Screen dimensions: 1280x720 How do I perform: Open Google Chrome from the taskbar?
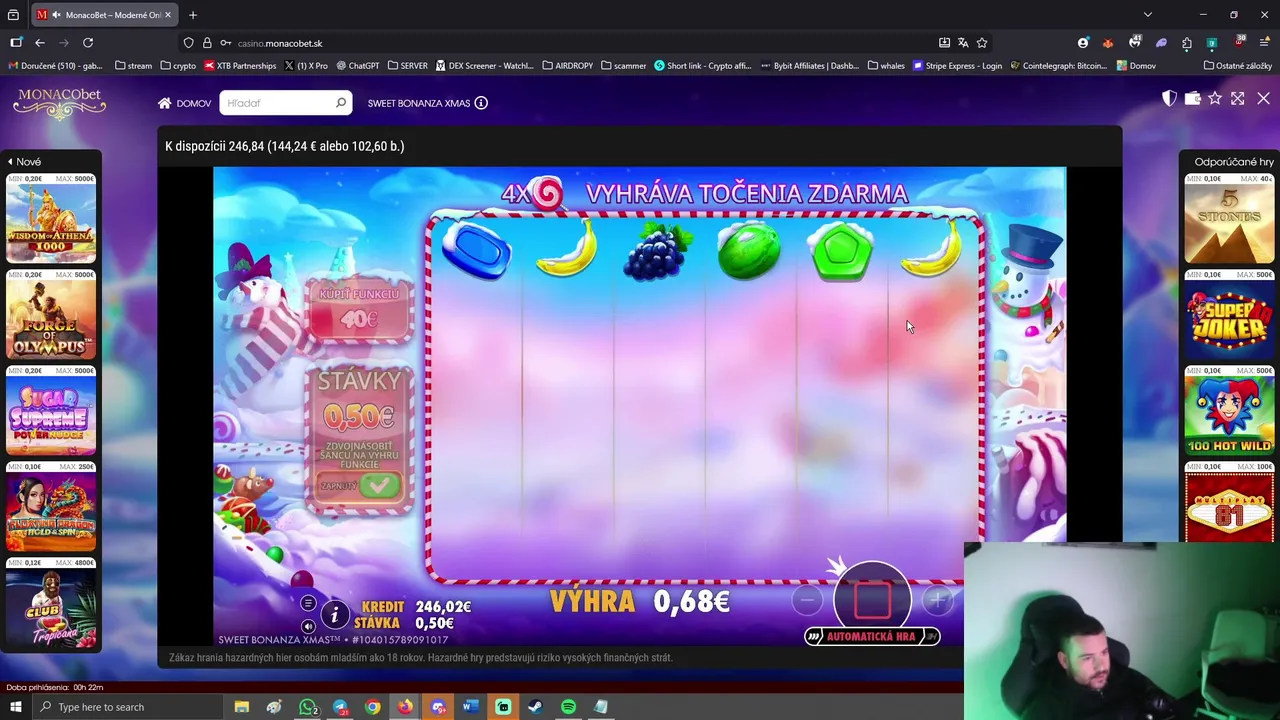[x=372, y=707]
